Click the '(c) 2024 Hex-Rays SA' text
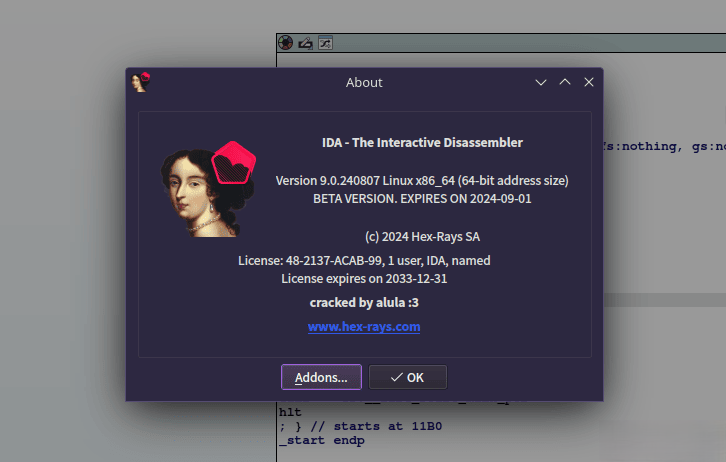This screenshot has height=462, width=726. 422,237
